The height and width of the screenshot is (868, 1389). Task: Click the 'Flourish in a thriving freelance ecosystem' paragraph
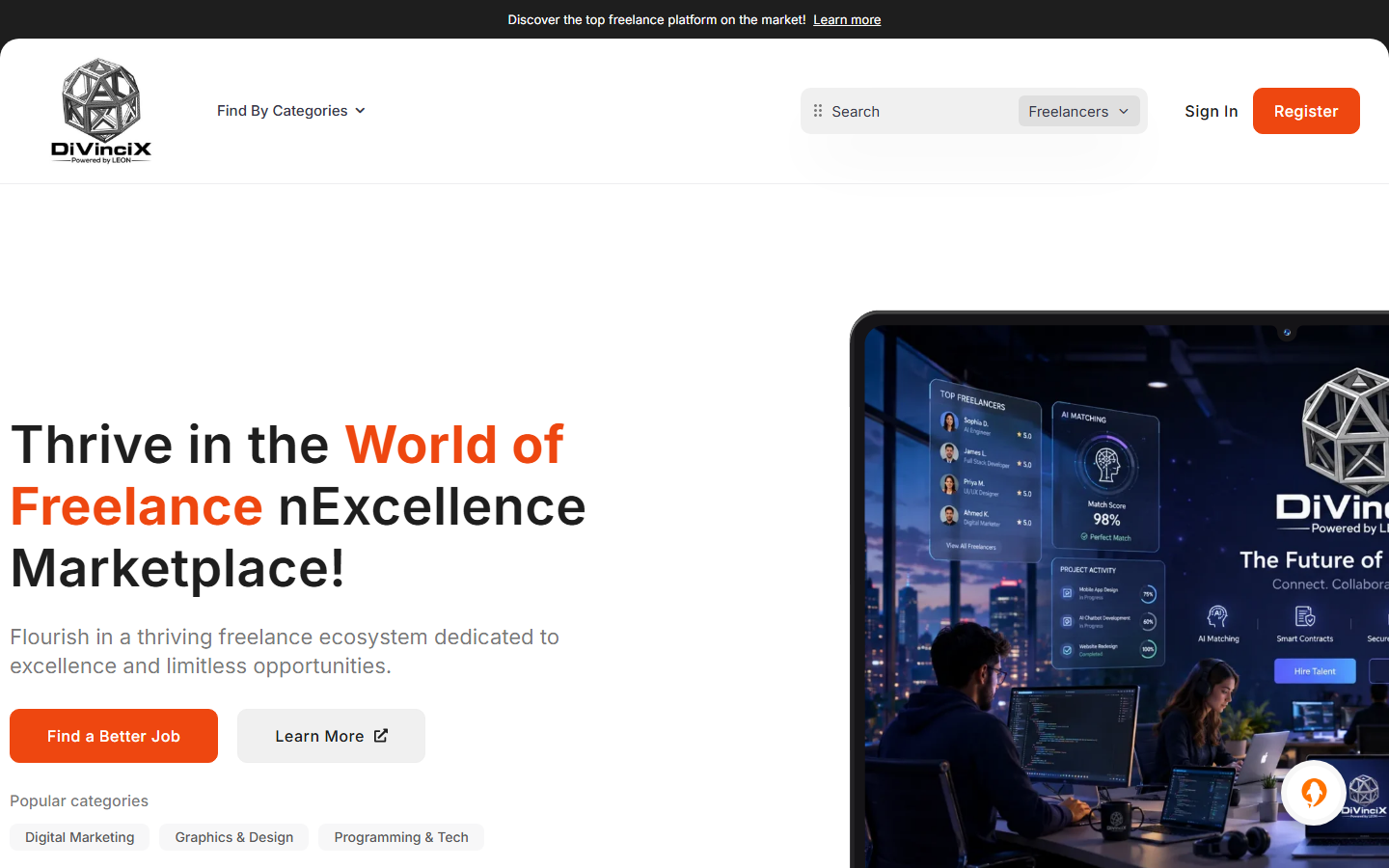[285, 651]
